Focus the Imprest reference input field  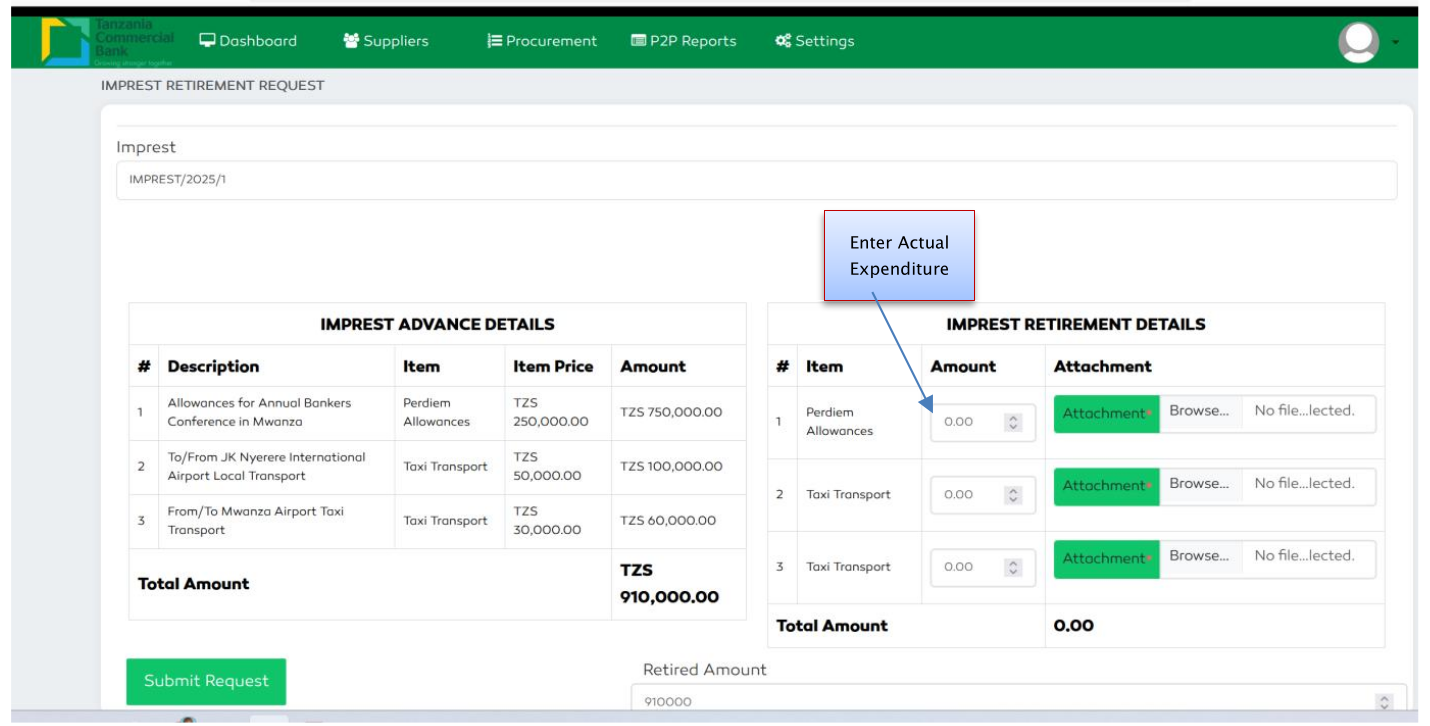click(756, 181)
